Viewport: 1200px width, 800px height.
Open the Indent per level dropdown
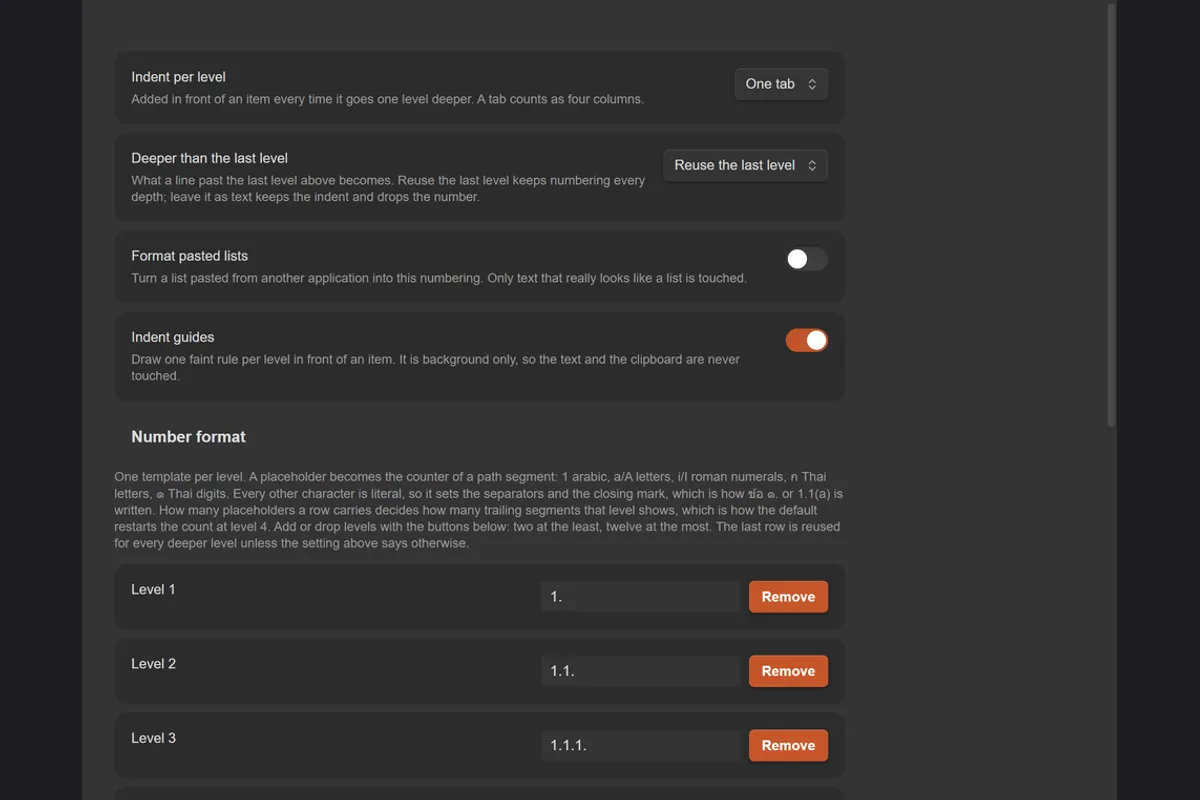point(781,84)
